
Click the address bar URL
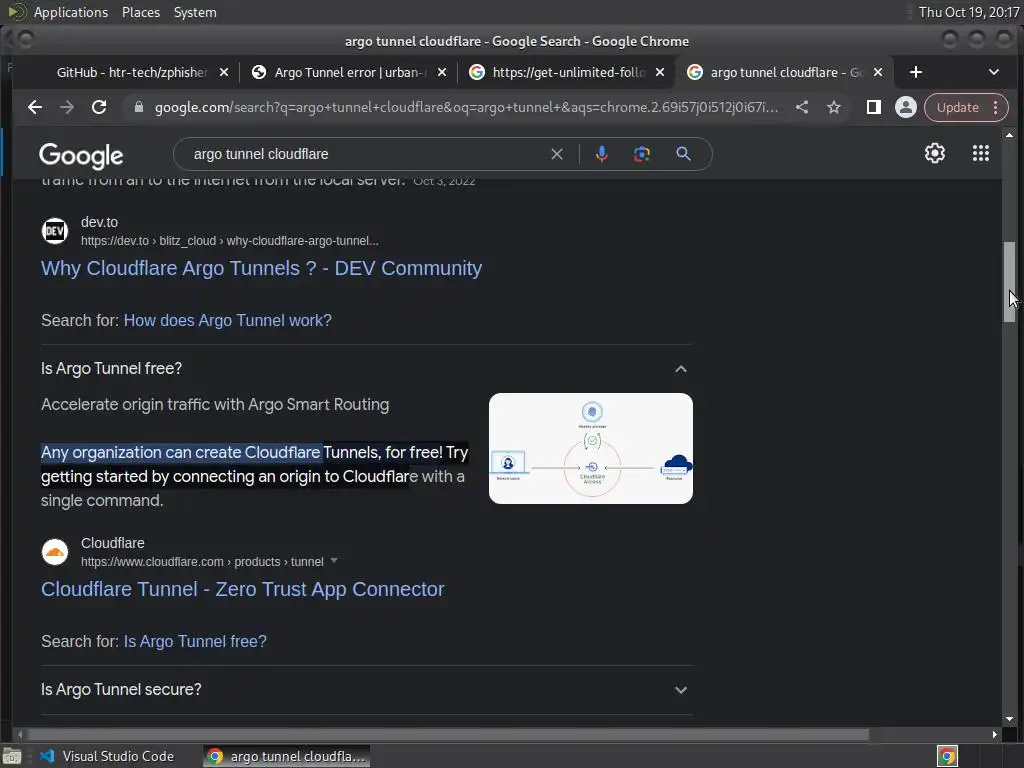(466, 107)
